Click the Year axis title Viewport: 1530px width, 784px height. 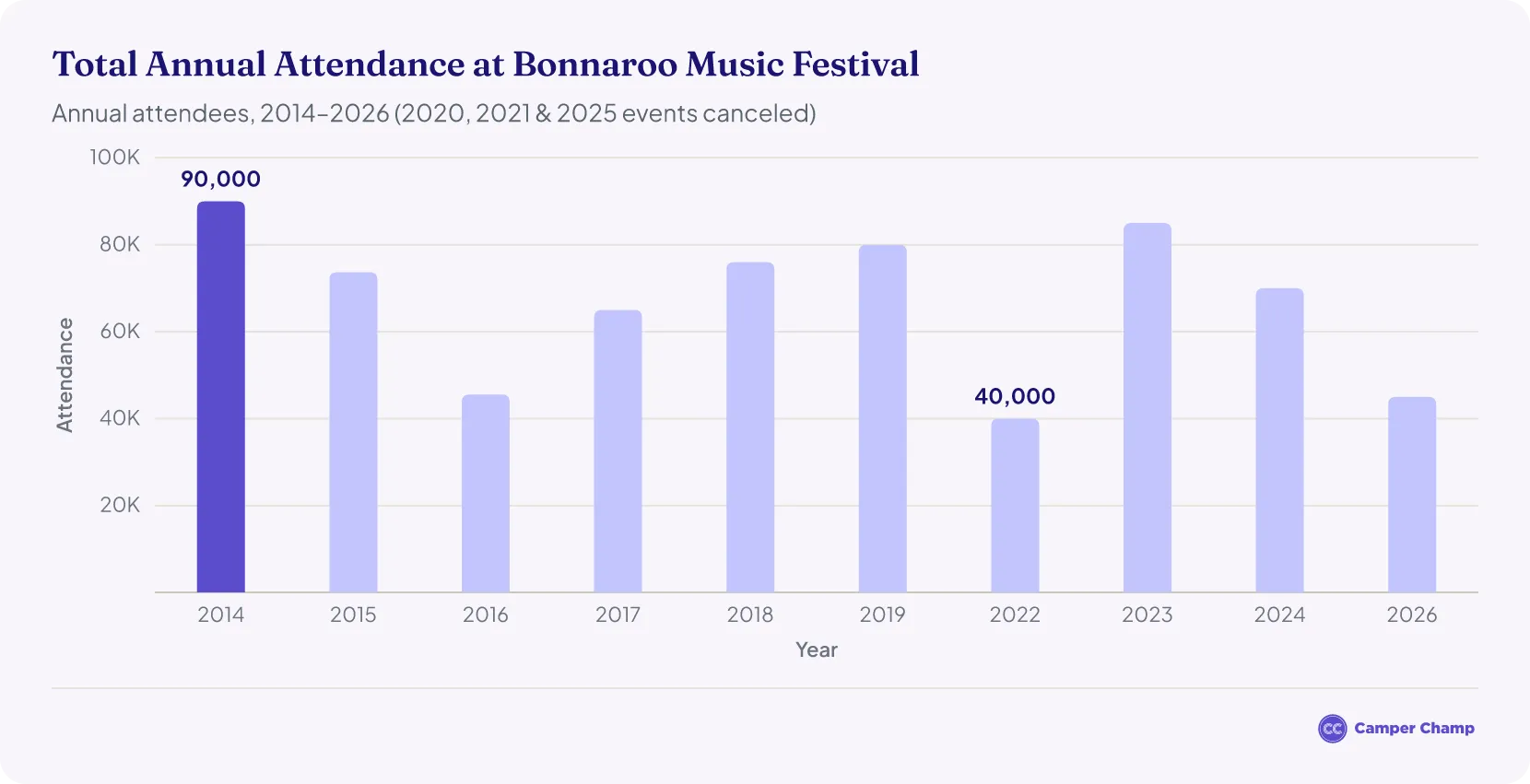coord(817,649)
